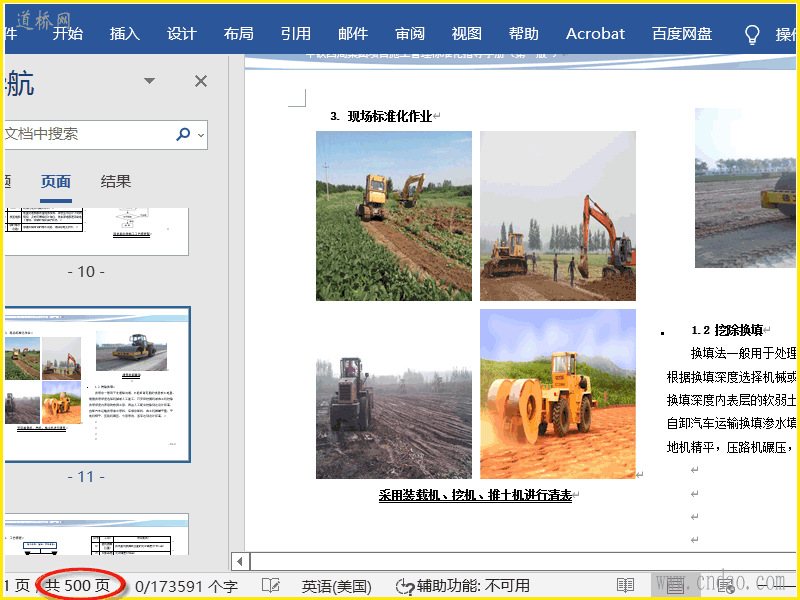
Task: Click the 共 500 页 page count
Action: click(78, 586)
